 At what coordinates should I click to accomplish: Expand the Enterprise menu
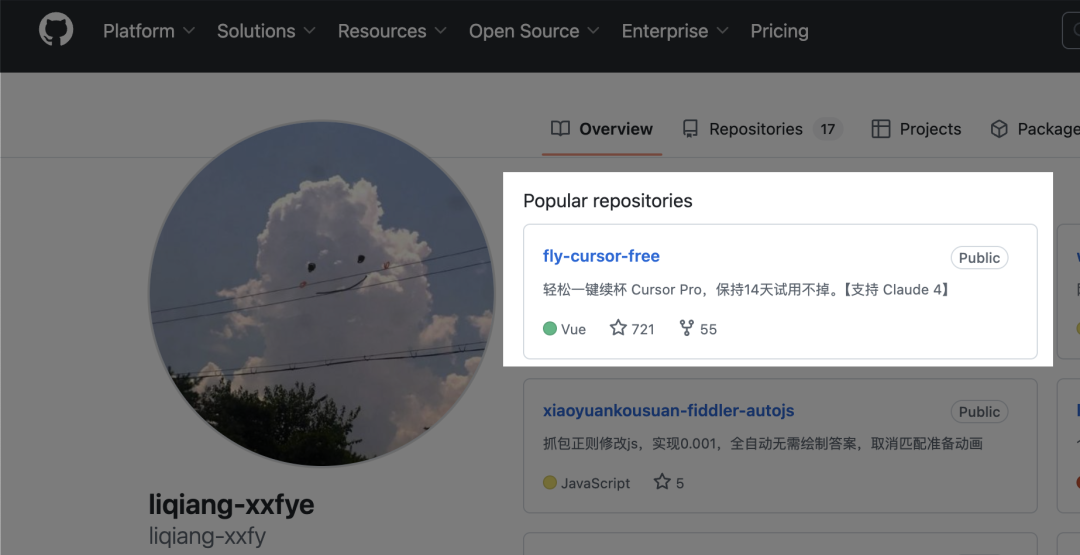pos(675,31)
